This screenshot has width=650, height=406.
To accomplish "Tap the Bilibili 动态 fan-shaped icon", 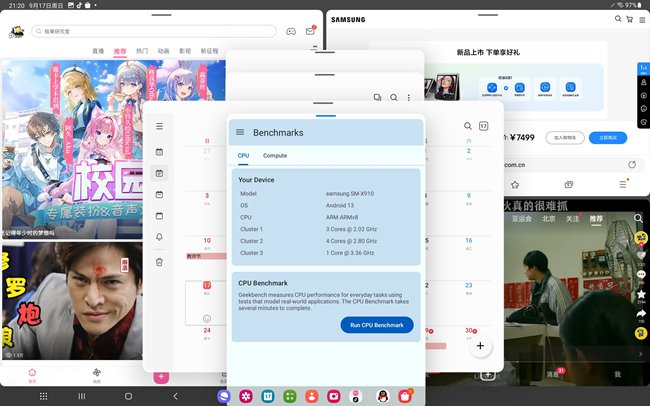I will pyautogui.click(x=97, y=374).
